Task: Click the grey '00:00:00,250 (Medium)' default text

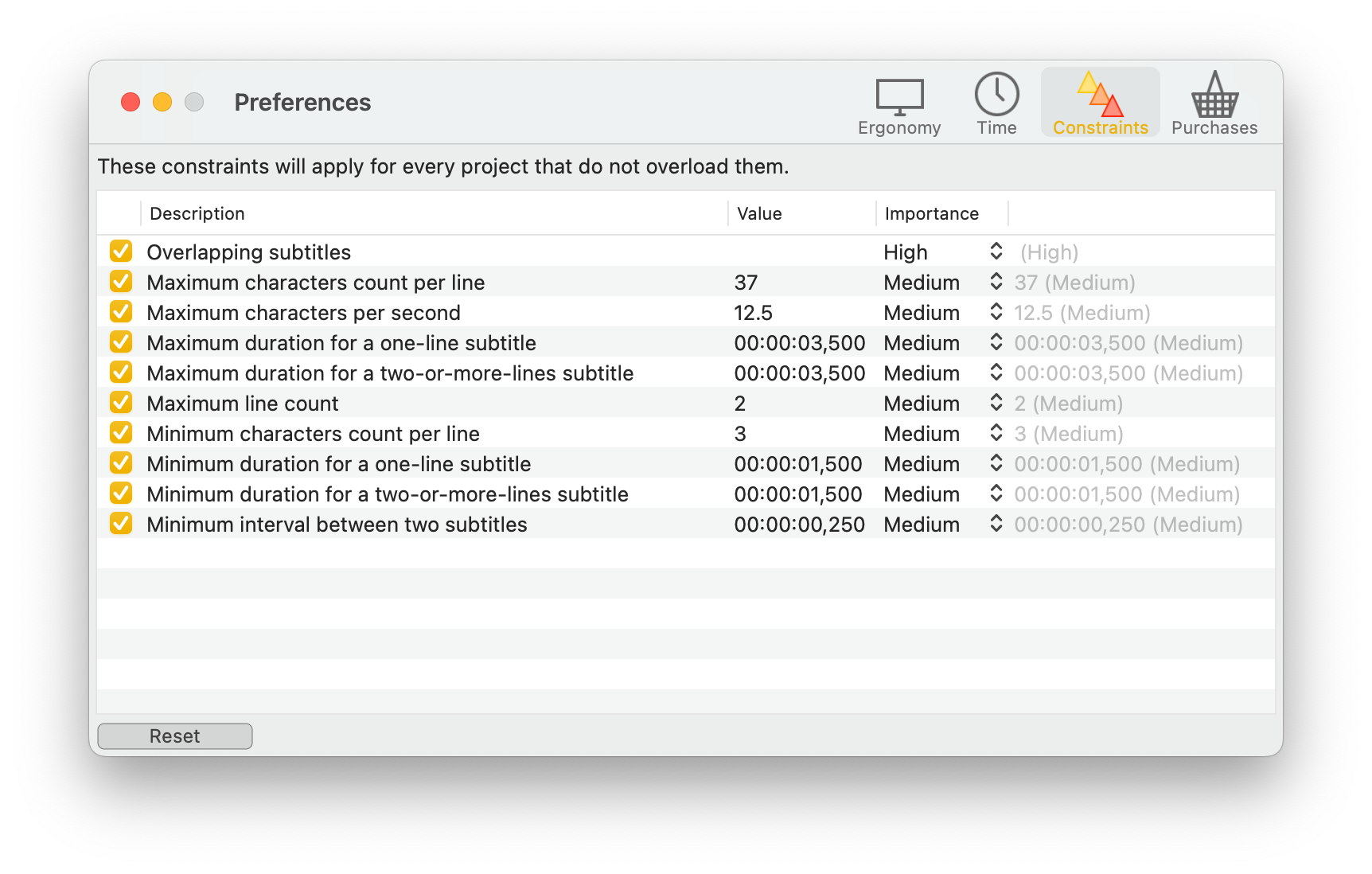Action: 1128,525
